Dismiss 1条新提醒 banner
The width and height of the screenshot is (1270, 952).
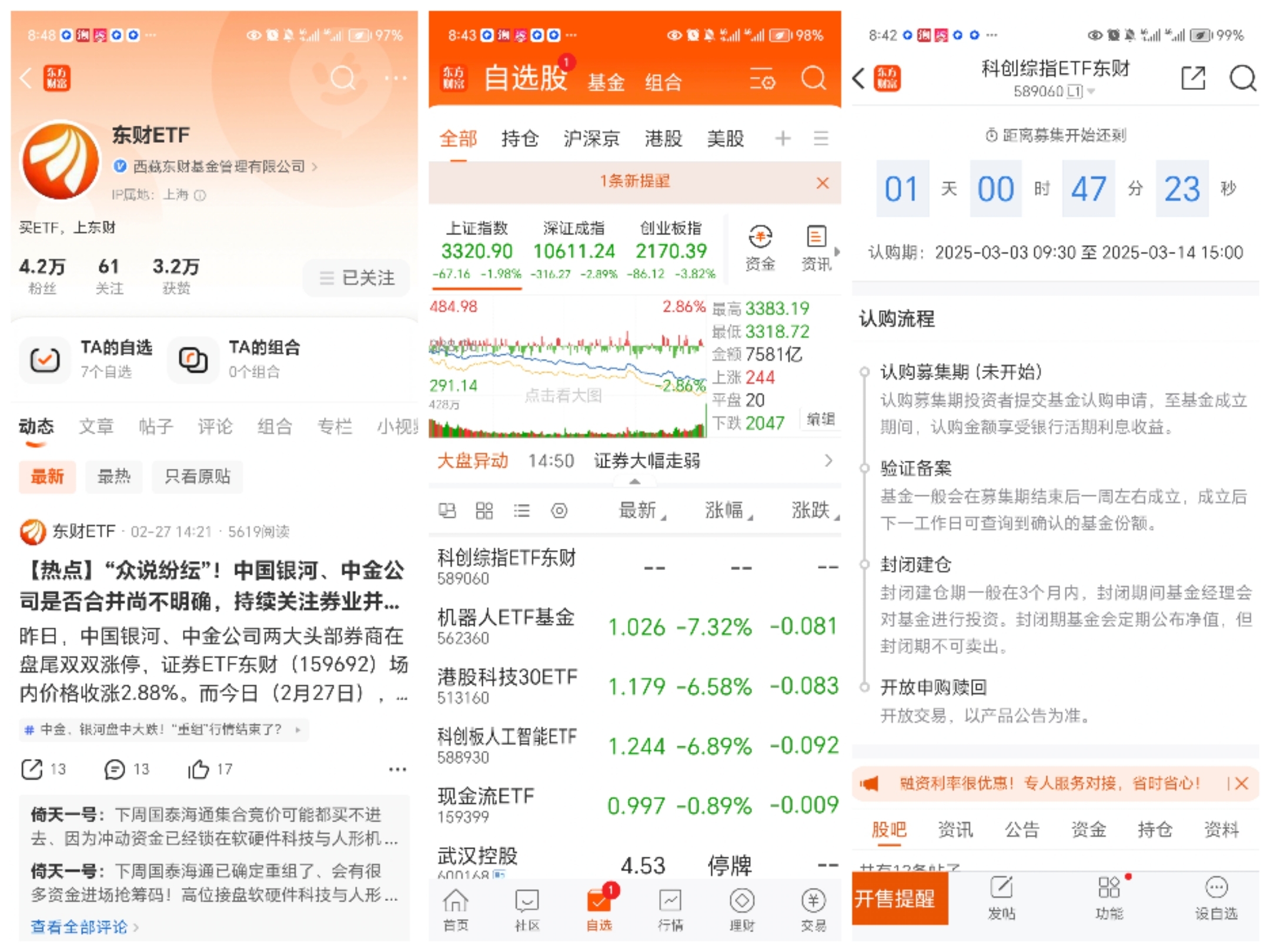tap(823, 183)
